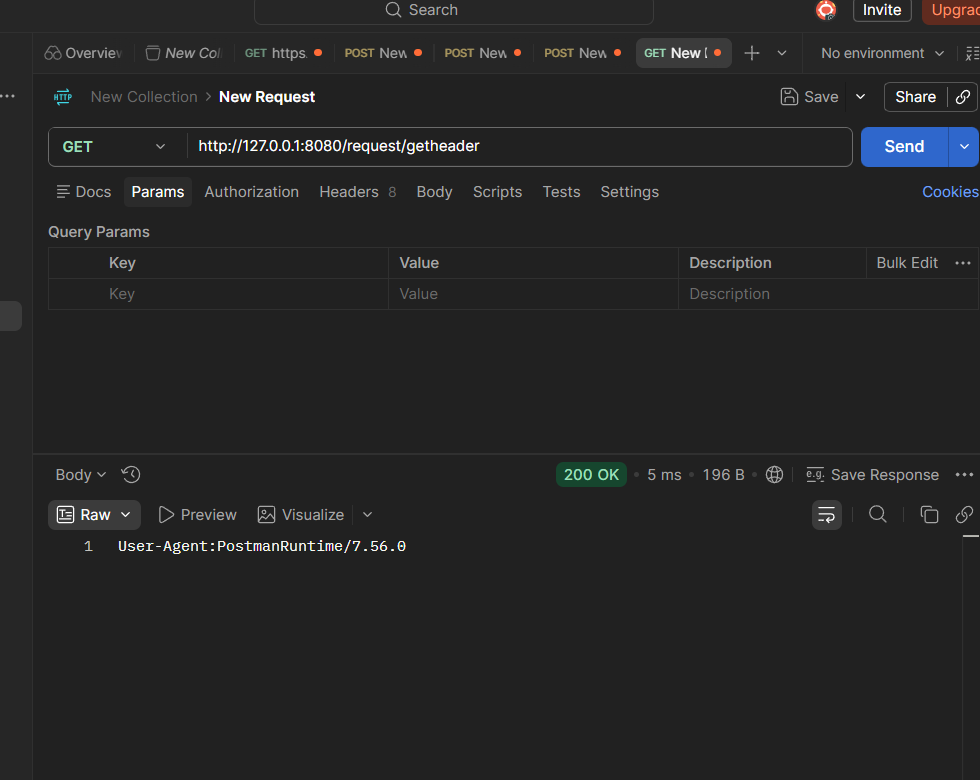Open Query Params column options ellipsis
The width and height of the screenshot is (980, 780).
tap(963, 263)
